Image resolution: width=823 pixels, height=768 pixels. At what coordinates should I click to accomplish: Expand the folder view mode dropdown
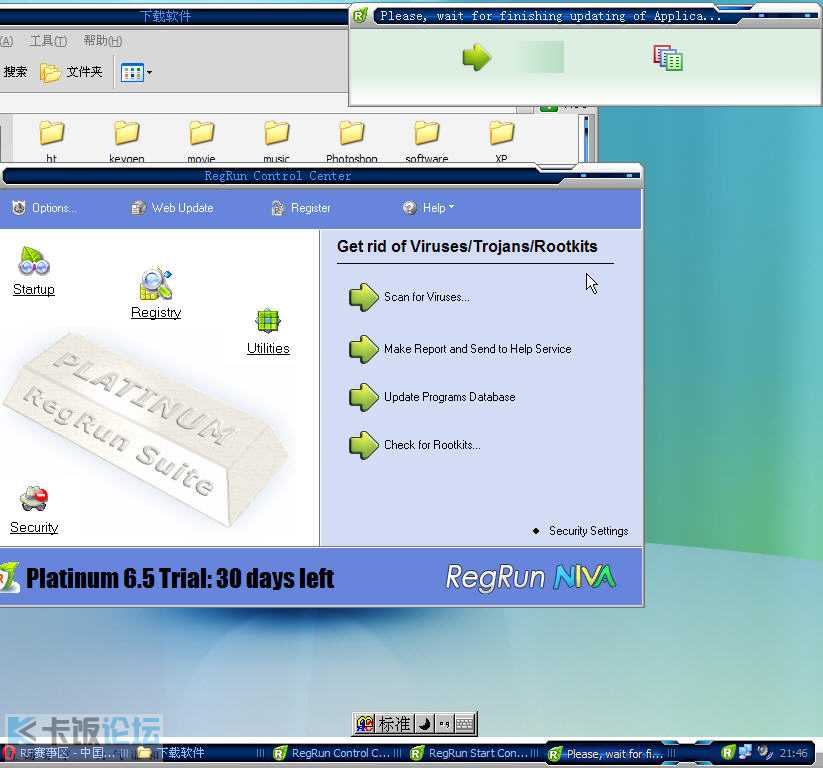149,72
